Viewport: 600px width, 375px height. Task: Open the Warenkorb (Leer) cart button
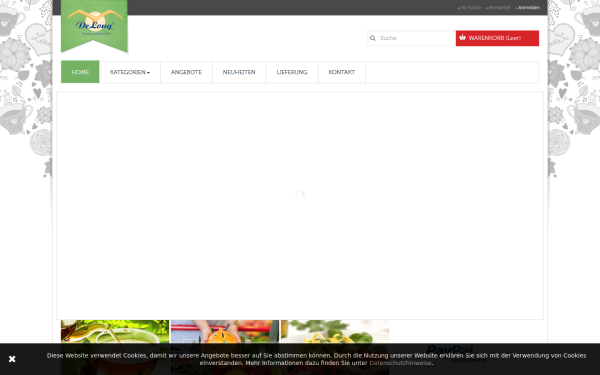(x=497, y=38)
